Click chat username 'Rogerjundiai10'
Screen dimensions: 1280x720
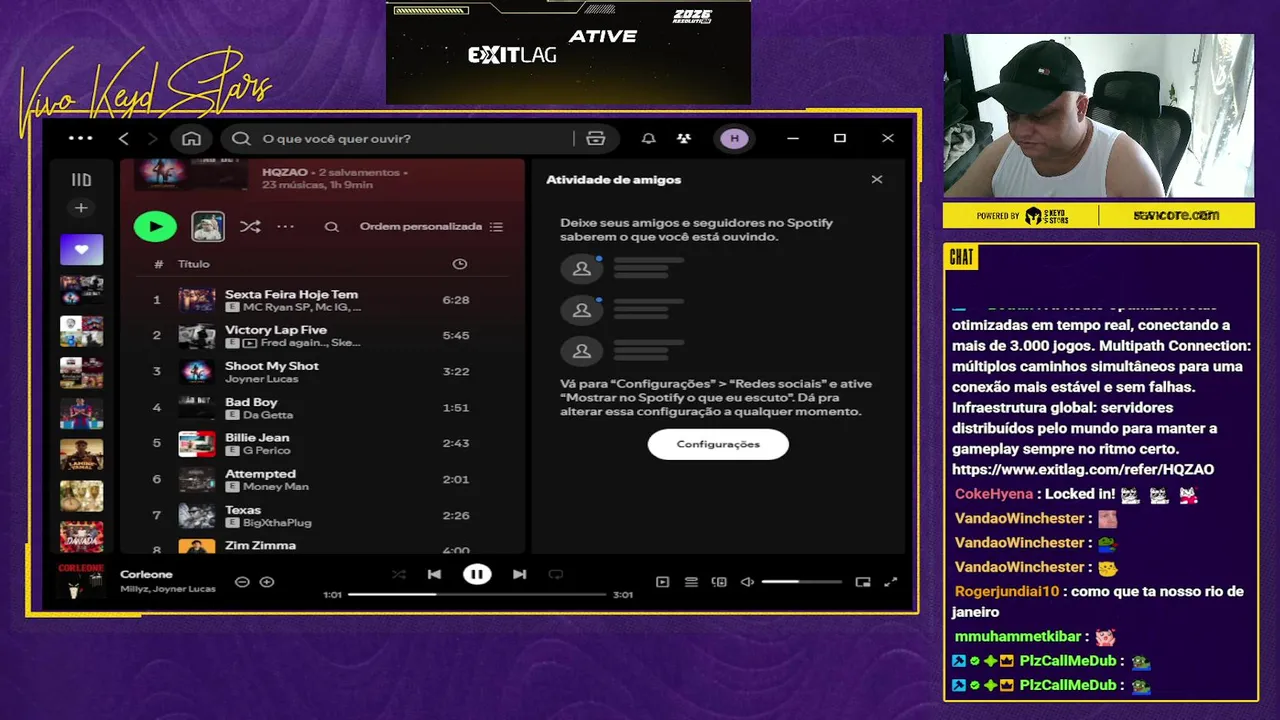pyautogui.click(x=1007, y=591)
